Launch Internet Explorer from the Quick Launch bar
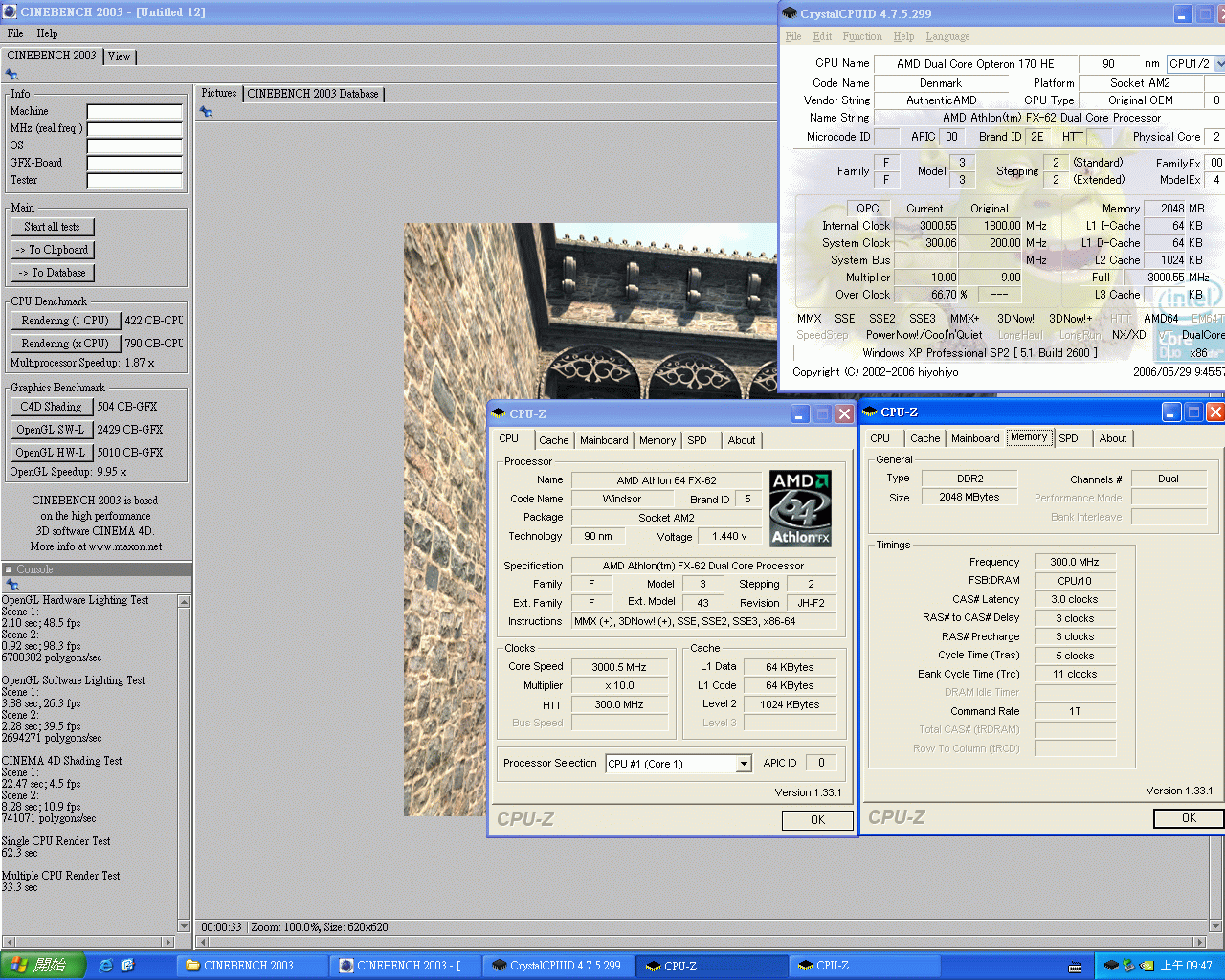 tap(105, 965)
